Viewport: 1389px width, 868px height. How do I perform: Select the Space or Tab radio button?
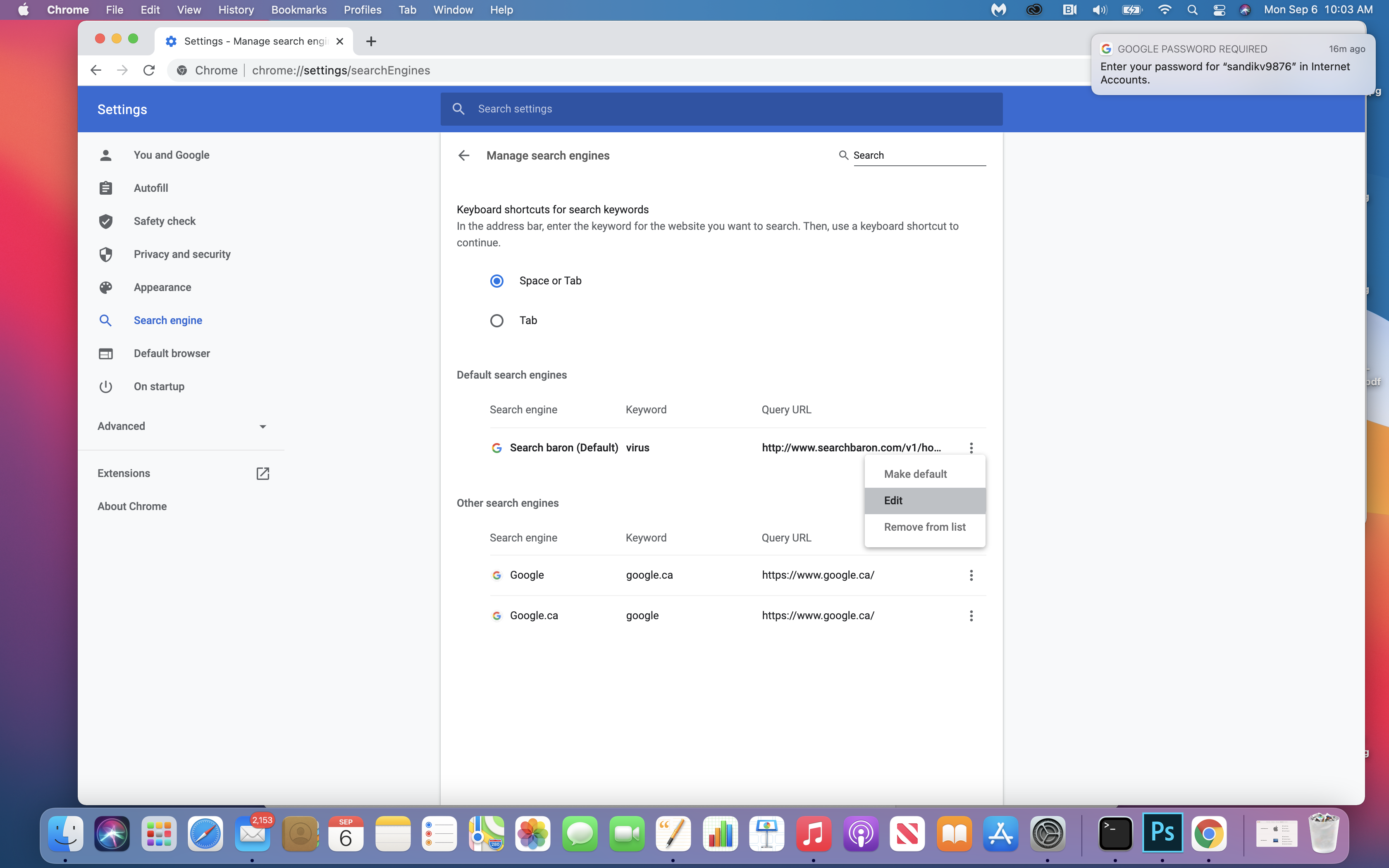[496, 281]
